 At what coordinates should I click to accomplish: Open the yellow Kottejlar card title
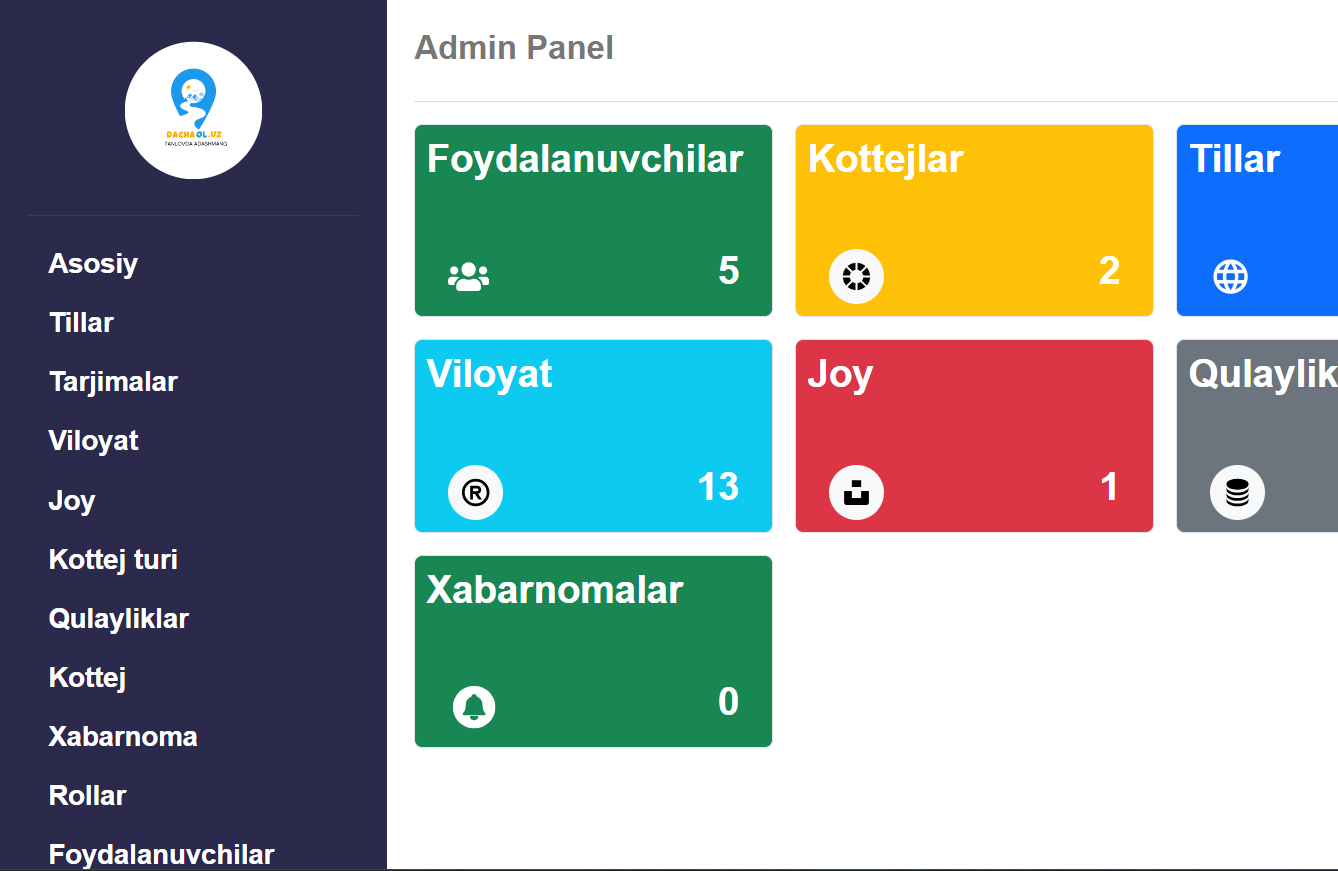point(885,159)
